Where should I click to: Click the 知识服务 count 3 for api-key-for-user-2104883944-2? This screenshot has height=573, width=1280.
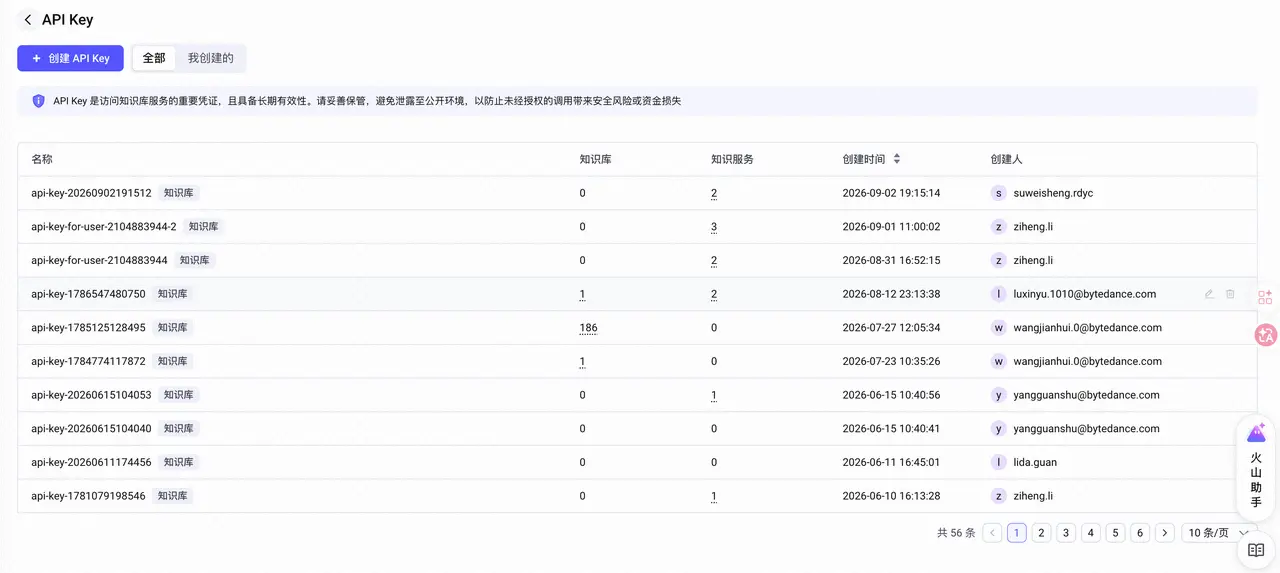(714, 227)
